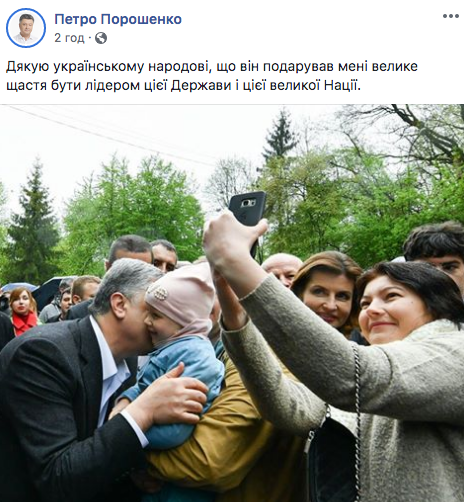Click the globe public privacy icon
Viewport: 464px width, 502px height.
101,38
